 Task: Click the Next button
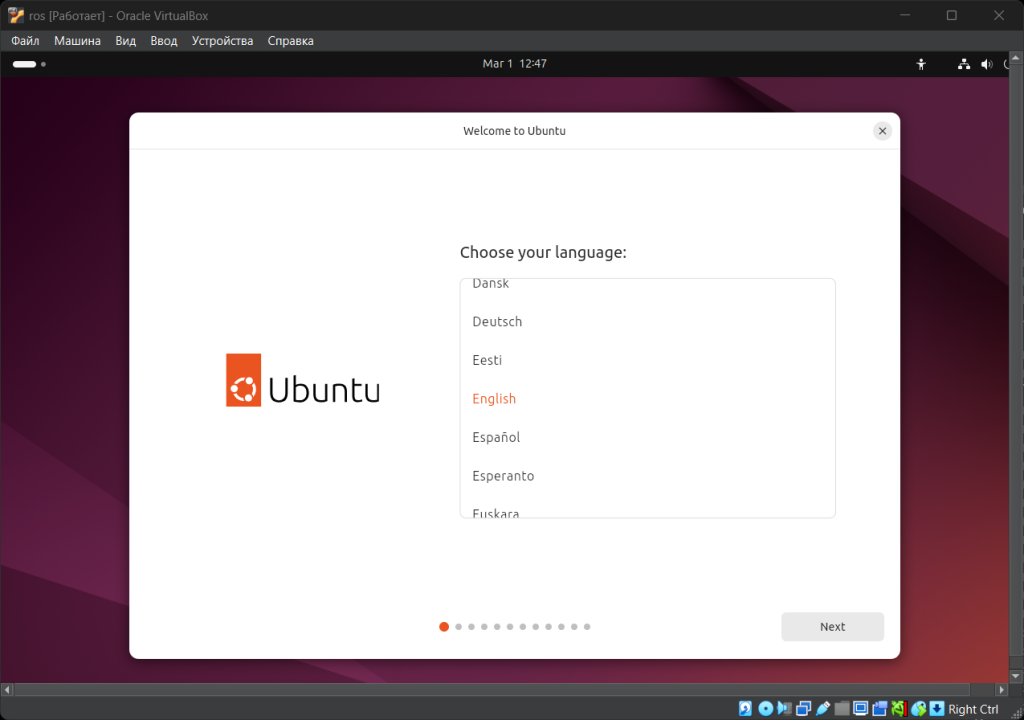pos(833,627)
